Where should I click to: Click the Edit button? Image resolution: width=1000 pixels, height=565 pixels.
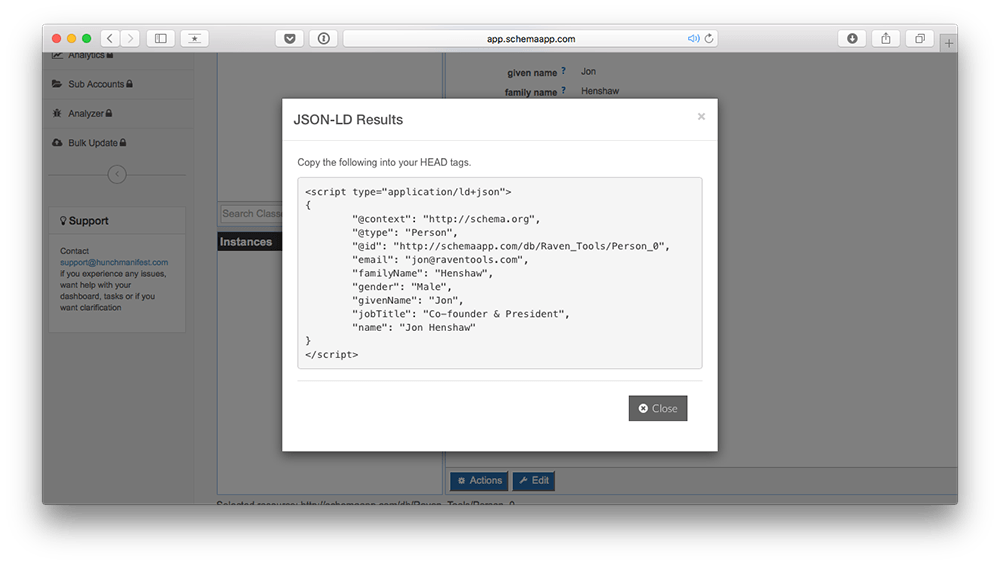(x=534, y=480)
